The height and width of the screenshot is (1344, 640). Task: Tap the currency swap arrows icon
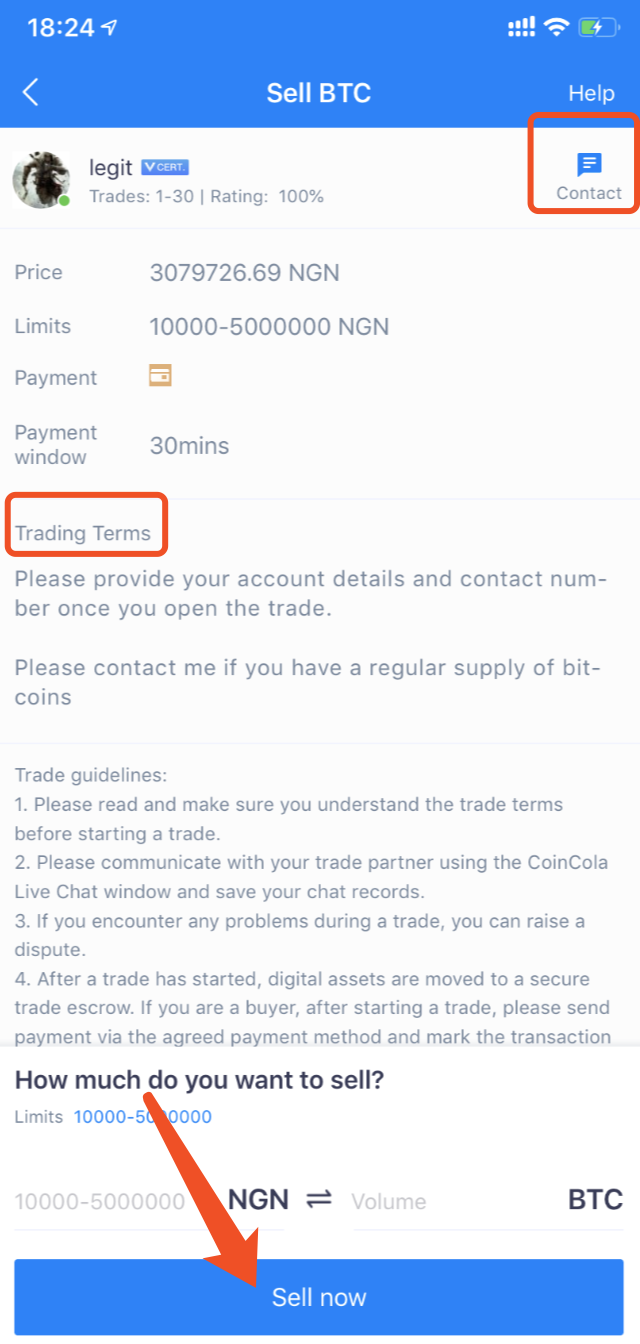(x=319, y=1200)
